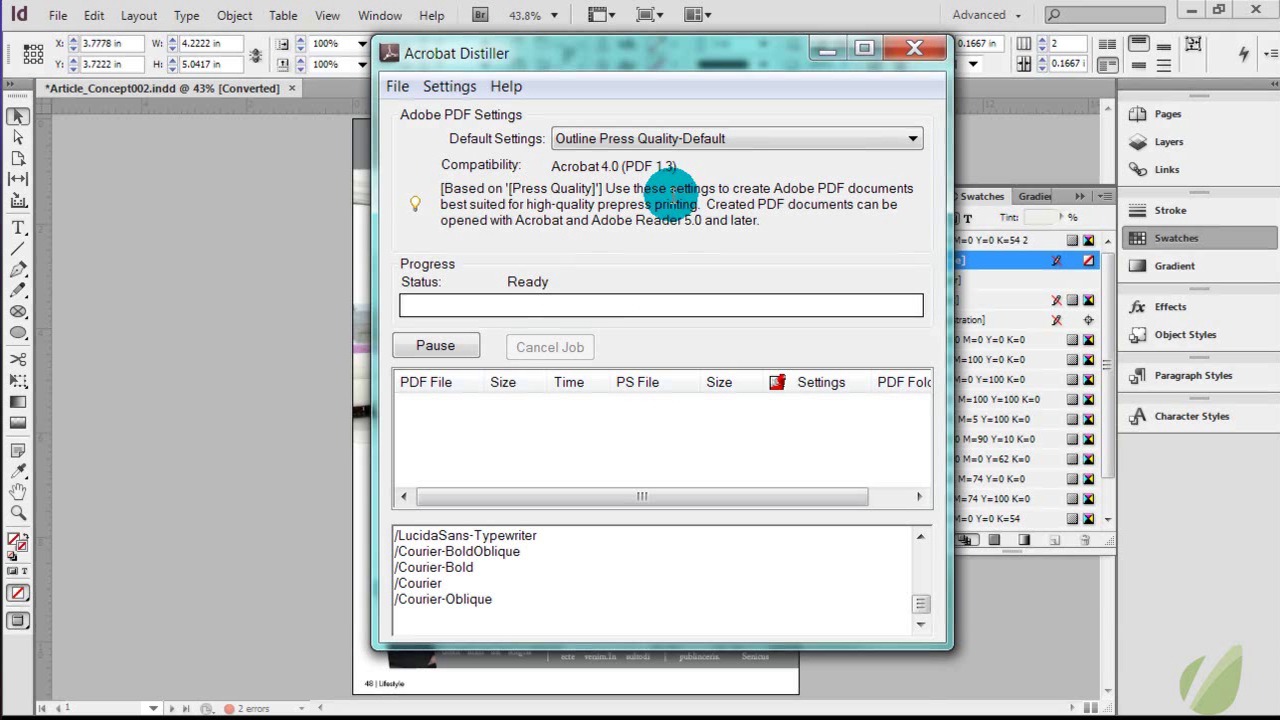Toggle the screen mode button in toolbox

click(18, 621)
